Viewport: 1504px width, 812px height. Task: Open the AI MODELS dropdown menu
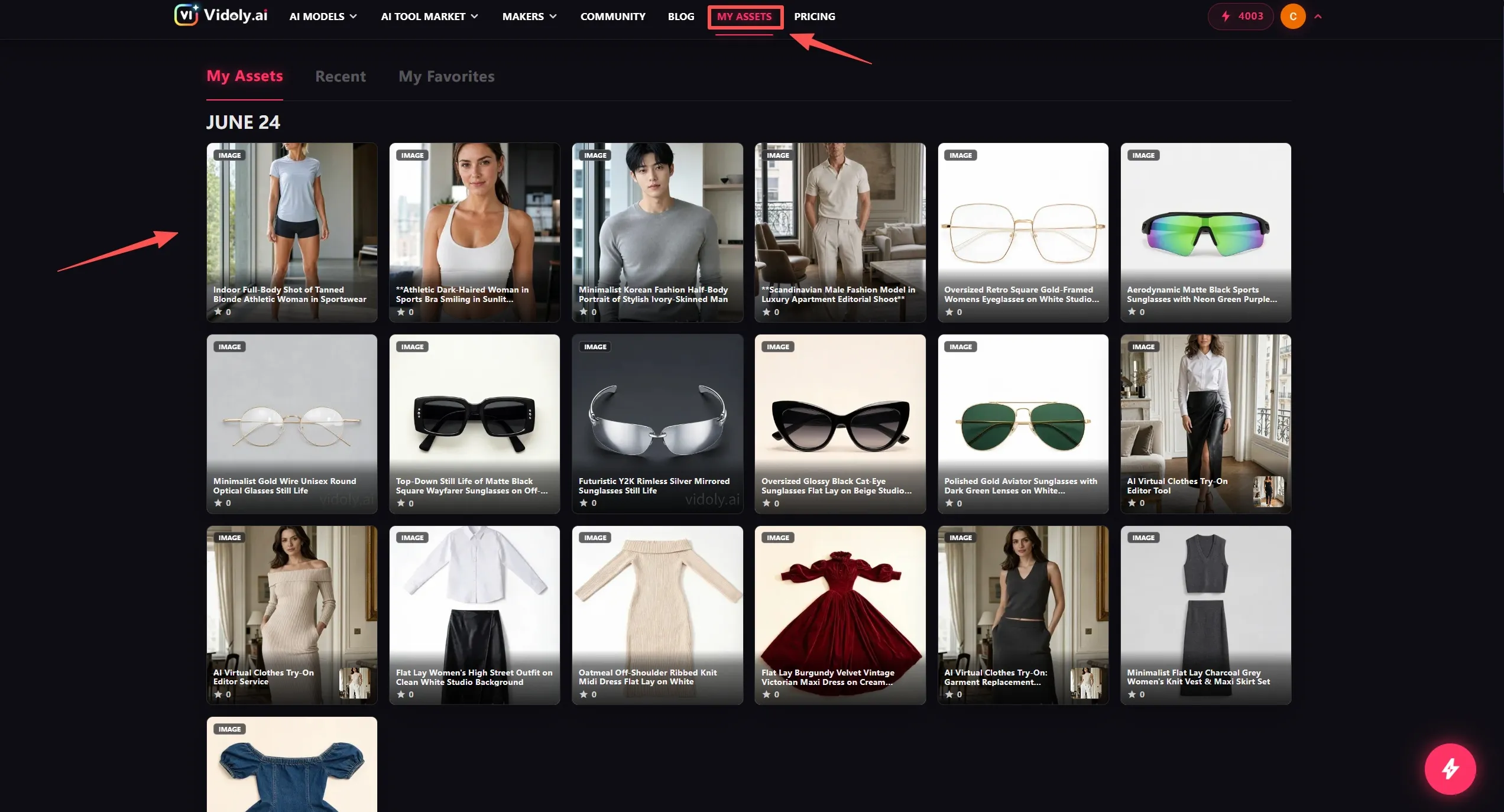[x=323, y=17]
